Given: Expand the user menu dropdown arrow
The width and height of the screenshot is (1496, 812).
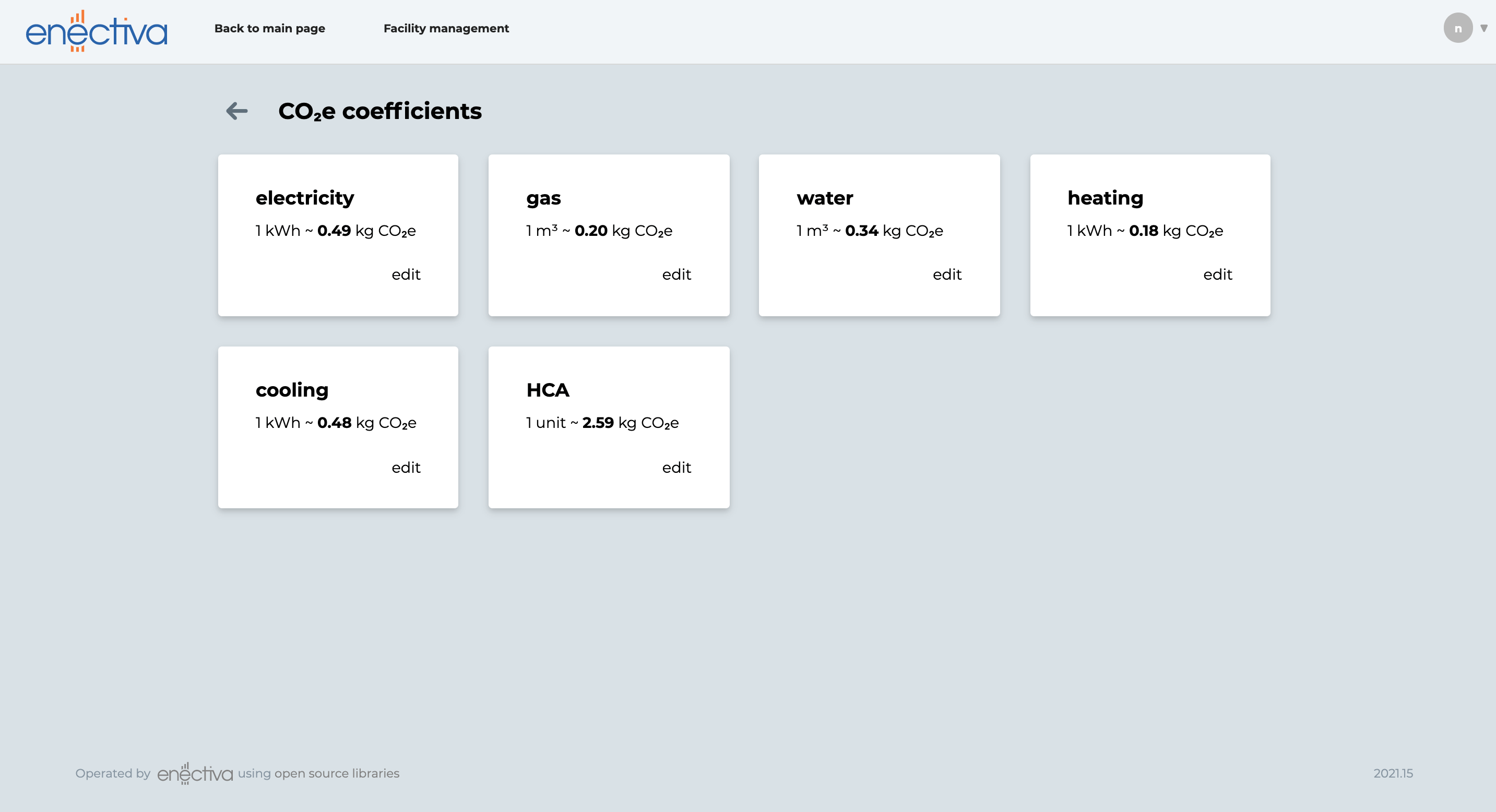Looking at the screenshot, I should click(1484, 28).
